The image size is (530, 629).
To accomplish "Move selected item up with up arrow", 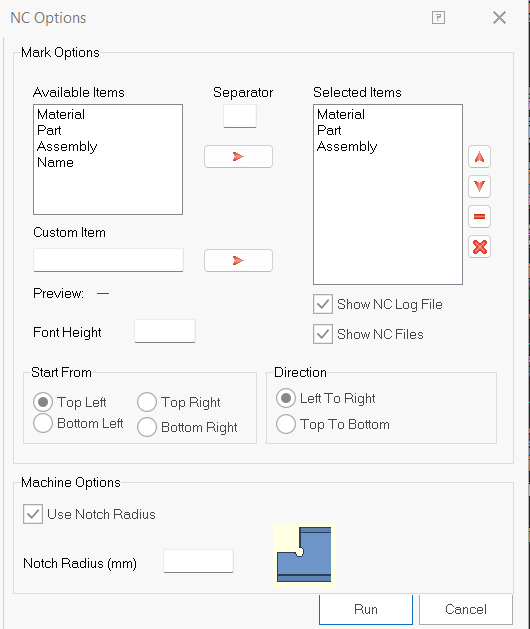I will pyautogui.click(x=479, y=156).
